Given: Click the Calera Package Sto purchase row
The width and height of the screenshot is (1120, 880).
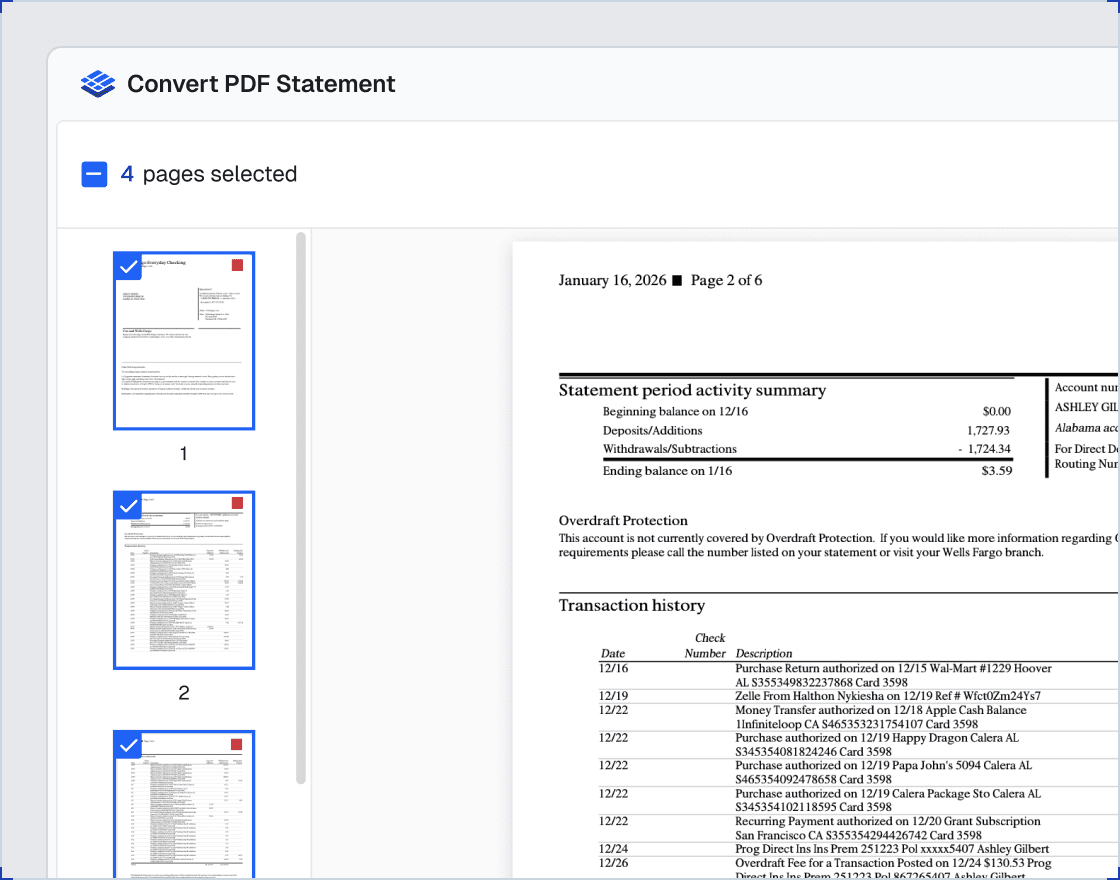Looking at the screenshot, I should (857, 800).
